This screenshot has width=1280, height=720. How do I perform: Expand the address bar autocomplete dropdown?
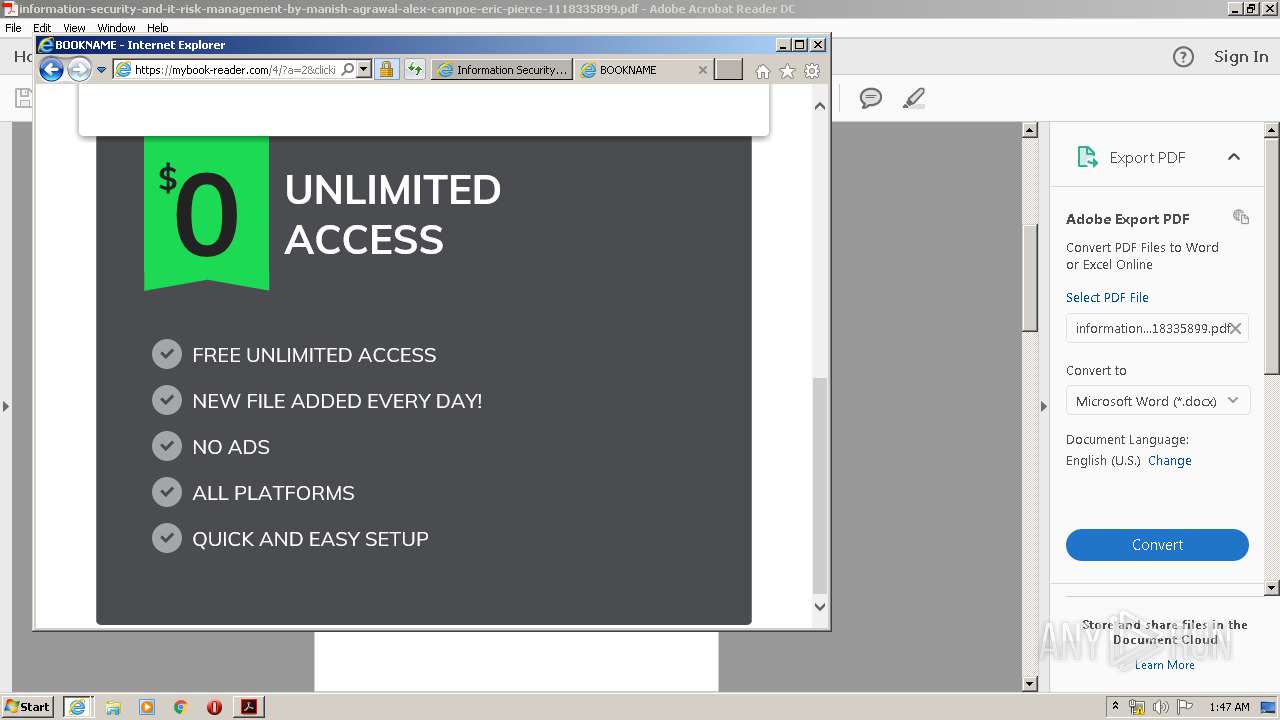click(x=363, y=70)
